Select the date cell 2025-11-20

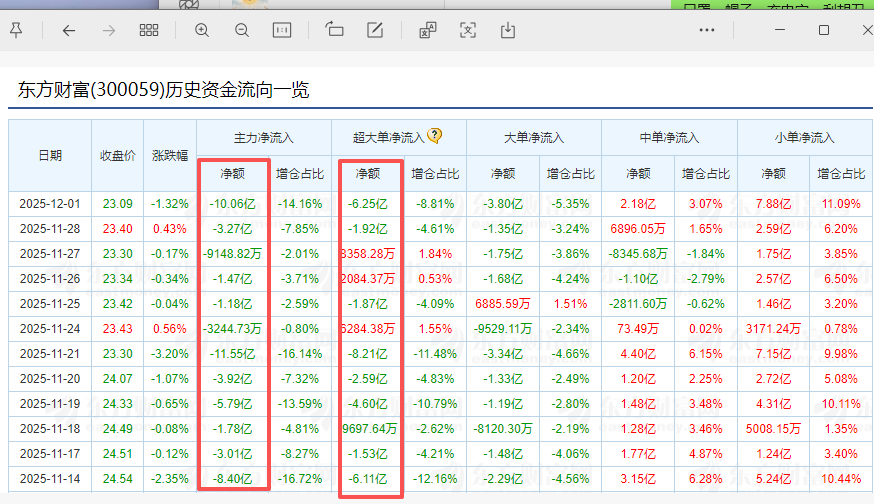tap(50, 379)
